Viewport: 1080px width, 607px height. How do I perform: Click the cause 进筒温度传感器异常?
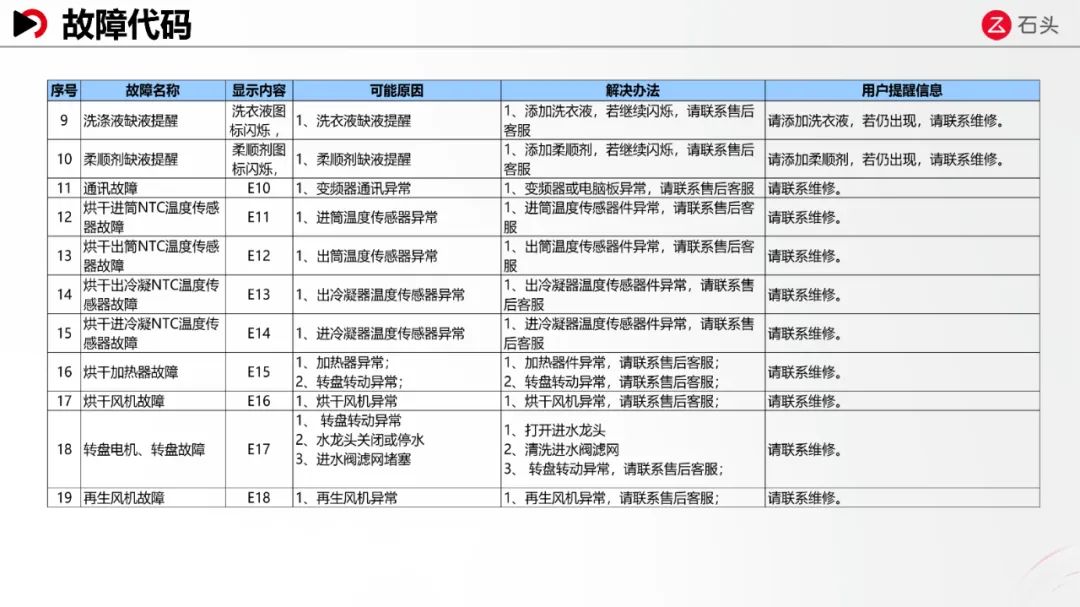point(377,217)
